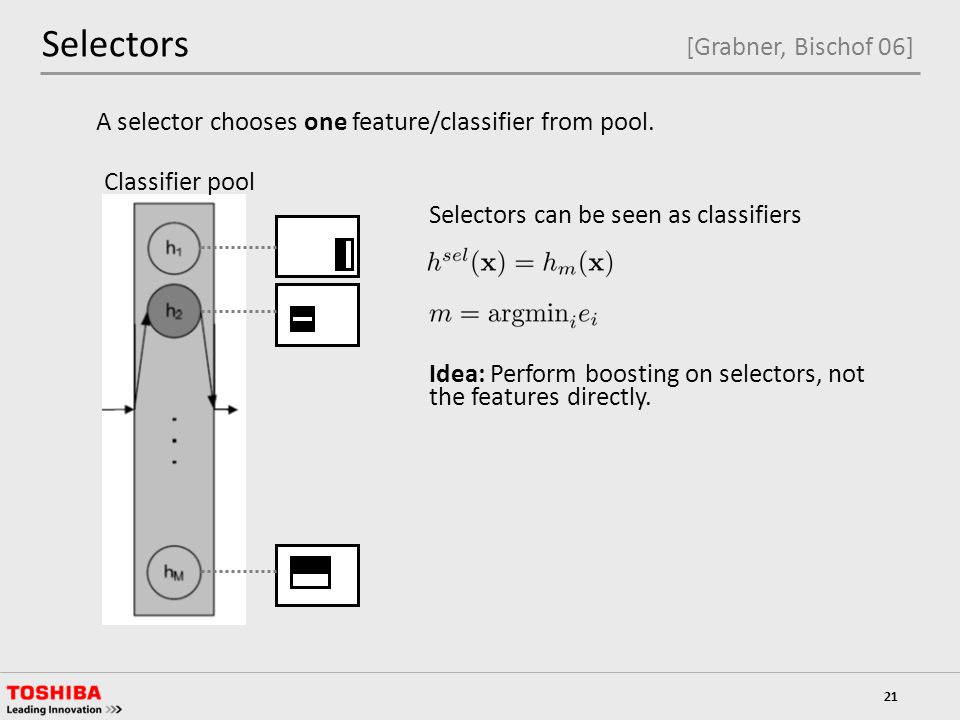Screen dimensions: 960x720
Task: Click the vertical Haar feature box for h1
Action: point(317,247)
